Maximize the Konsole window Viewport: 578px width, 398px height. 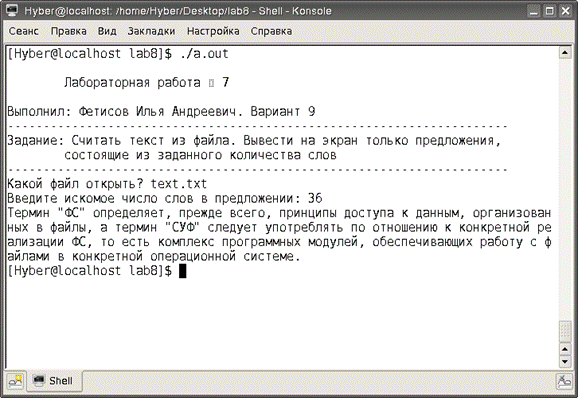(x=550, y=11)
